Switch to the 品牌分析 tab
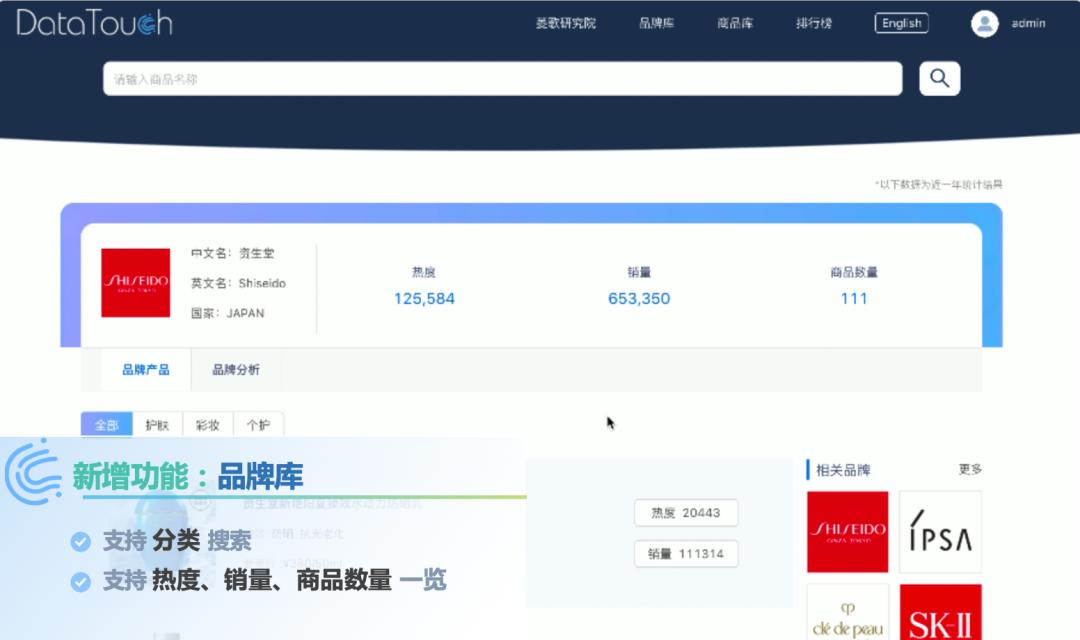The width and height of the screenshot is (1080, 640). coord(235,369)
